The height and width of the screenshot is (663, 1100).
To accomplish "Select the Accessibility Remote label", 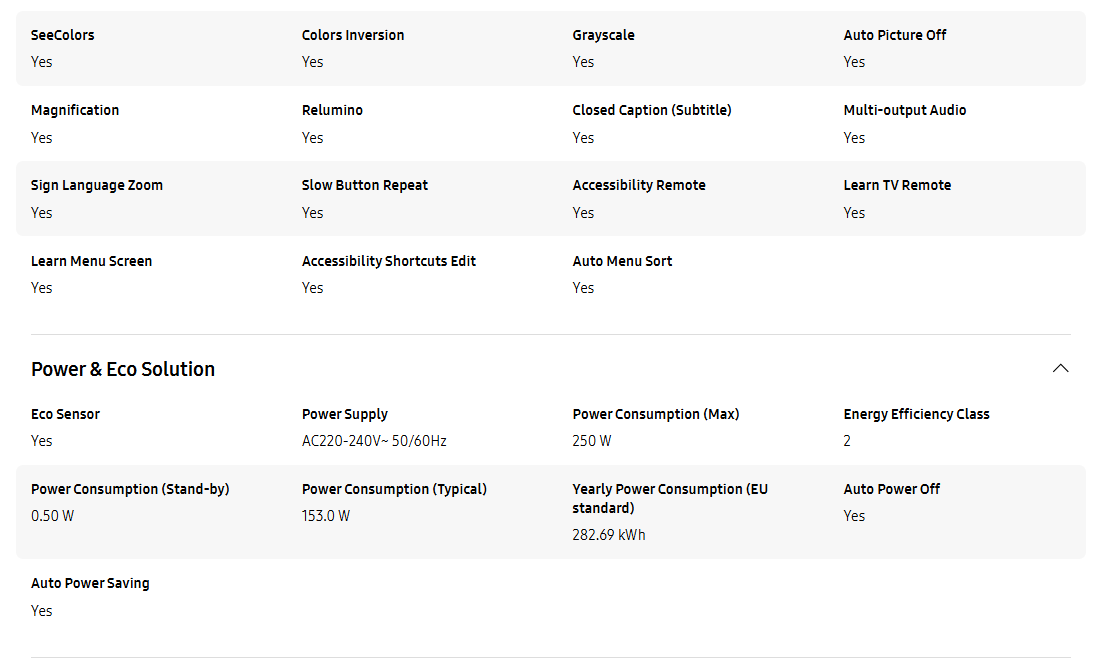I will [639, 185].
